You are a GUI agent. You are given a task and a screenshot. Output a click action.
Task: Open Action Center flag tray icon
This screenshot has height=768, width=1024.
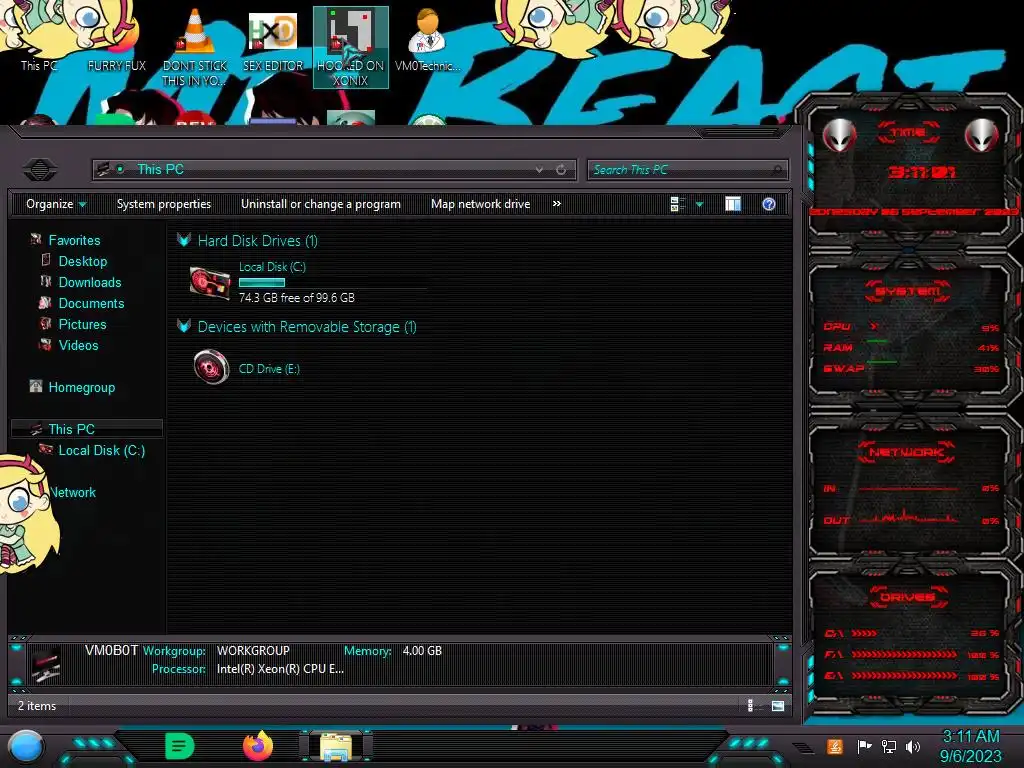(x=864, y=746)
